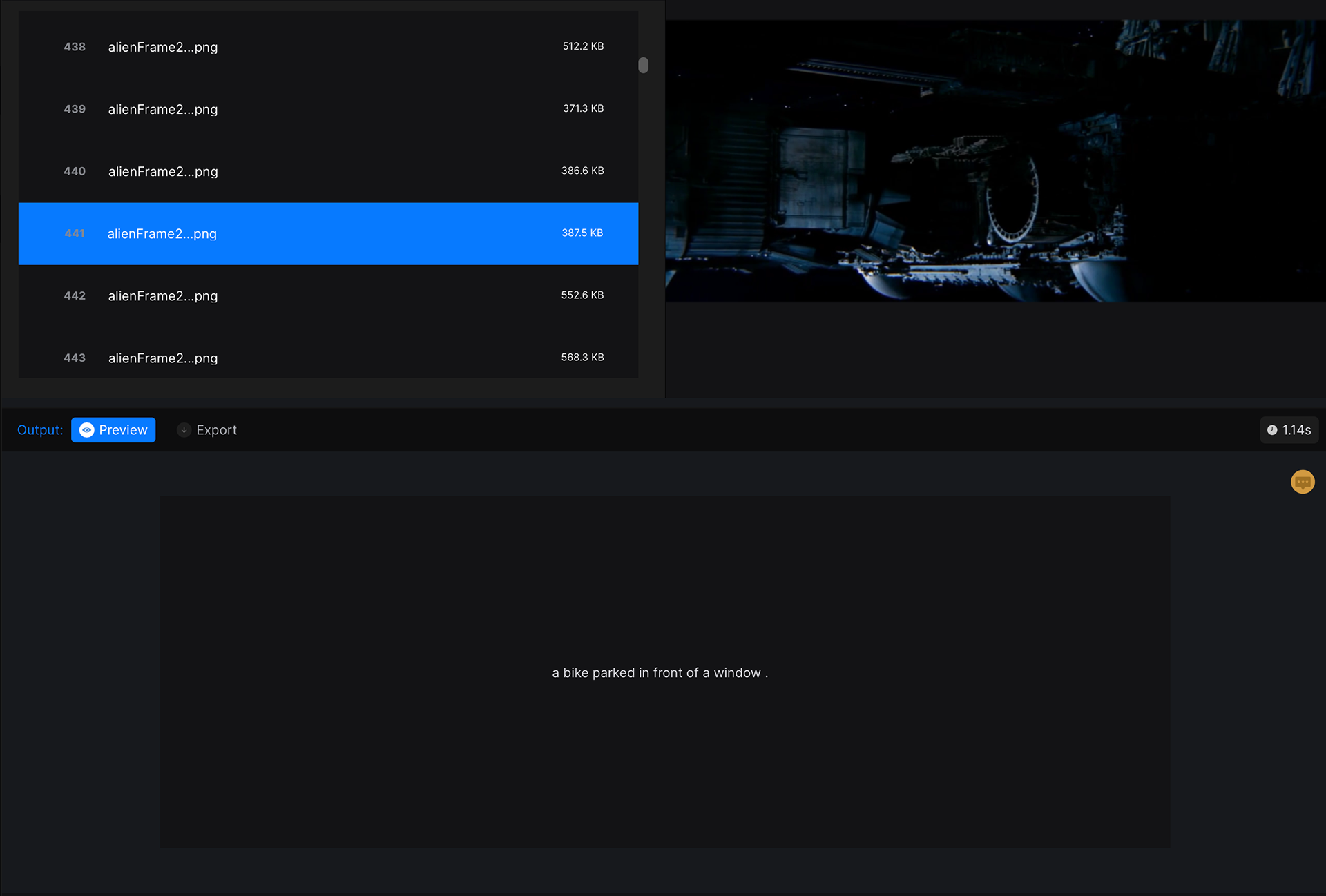
Task: Click the 386.6 KB file size
Action: tap(582, 171)
